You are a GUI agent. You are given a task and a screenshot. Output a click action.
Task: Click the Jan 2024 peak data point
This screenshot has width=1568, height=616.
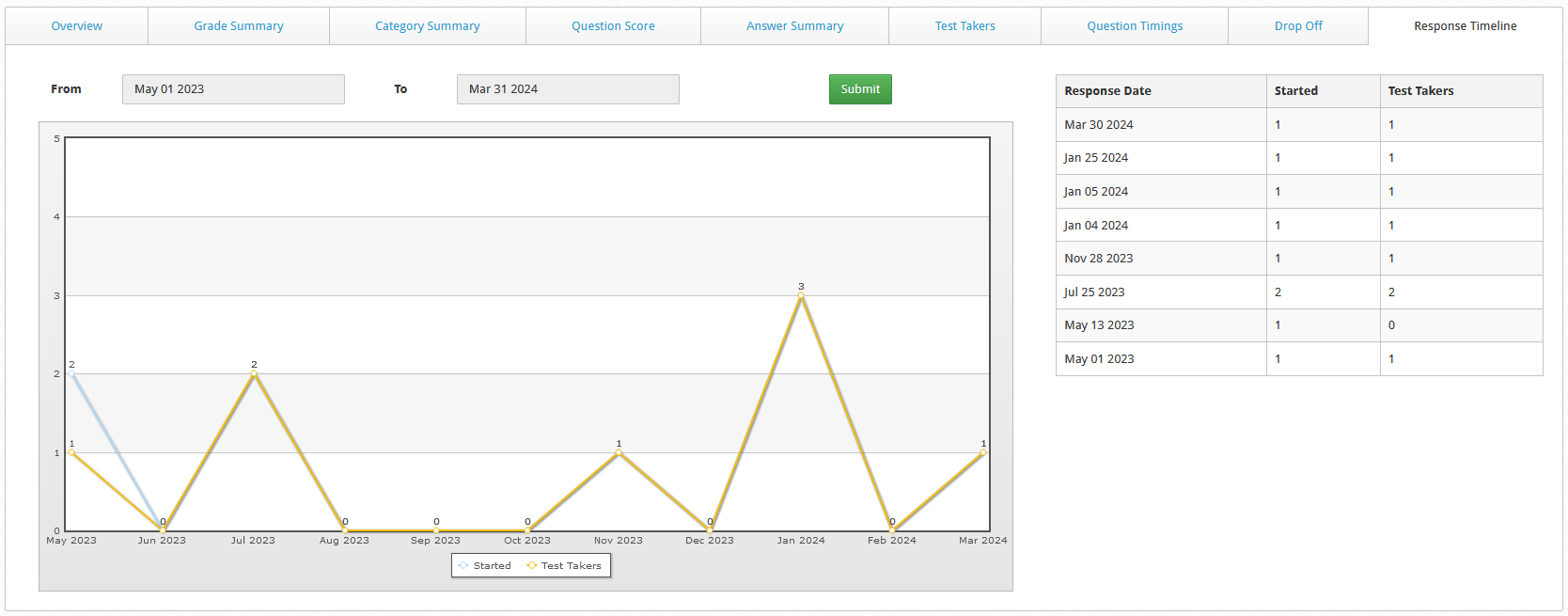pyautogui.click(x=801, y=295)
